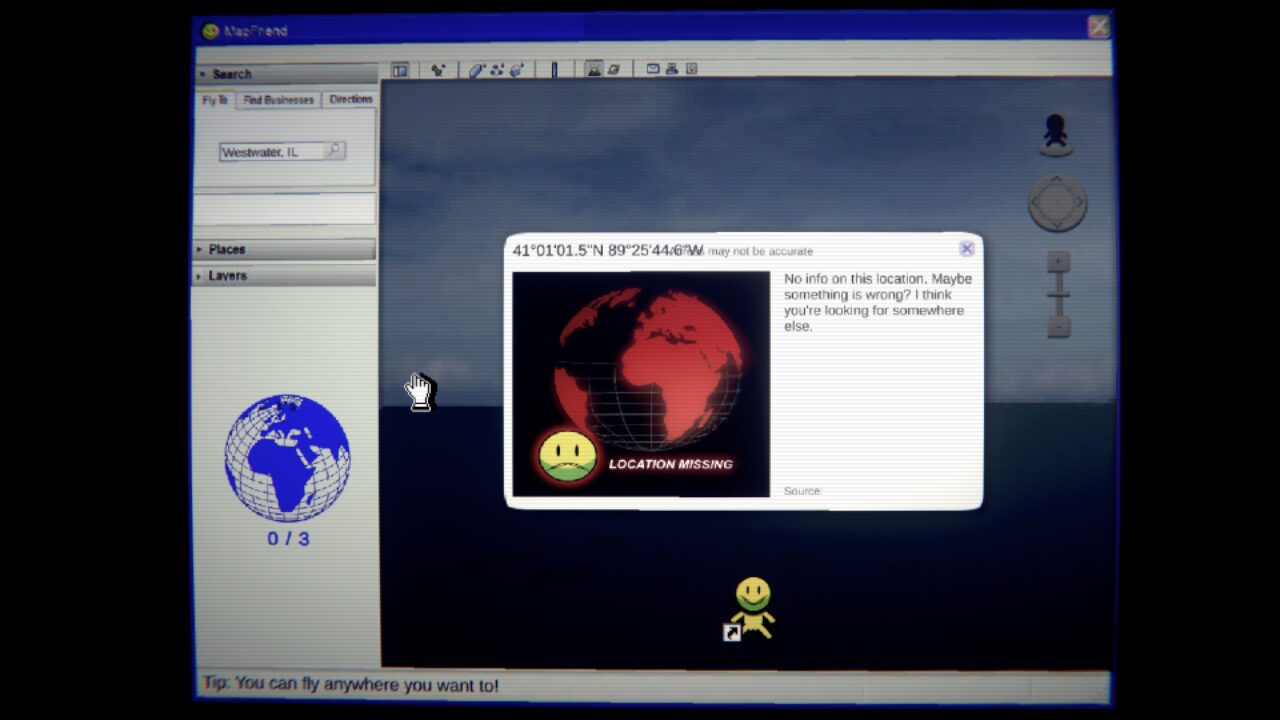The width and height of the screenshot is (1280, 720).
Task: Toggle the highlighted sunlight toolbar button
Action: (594, 69)
